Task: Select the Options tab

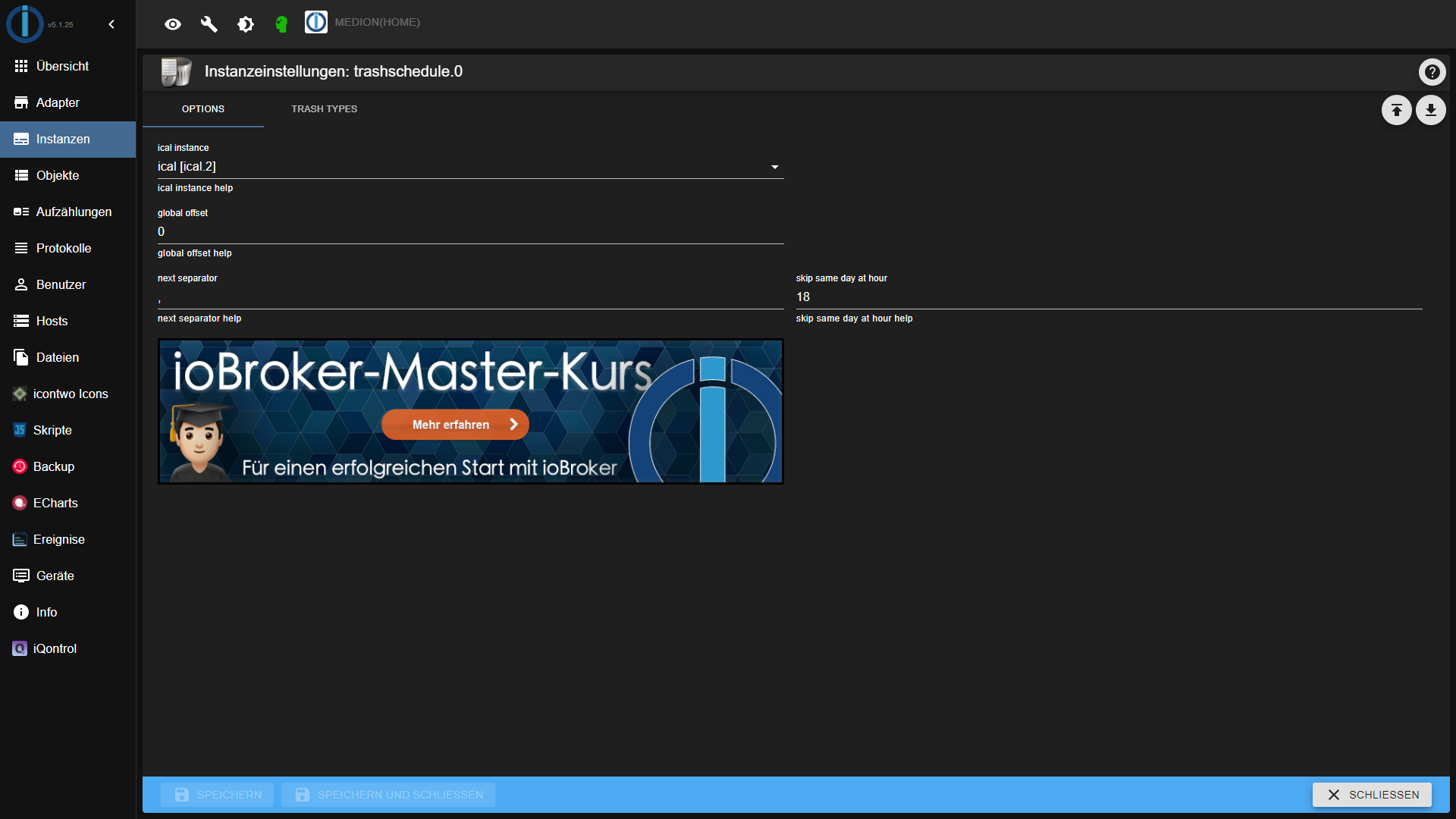Action: click(x=202, y=109)
